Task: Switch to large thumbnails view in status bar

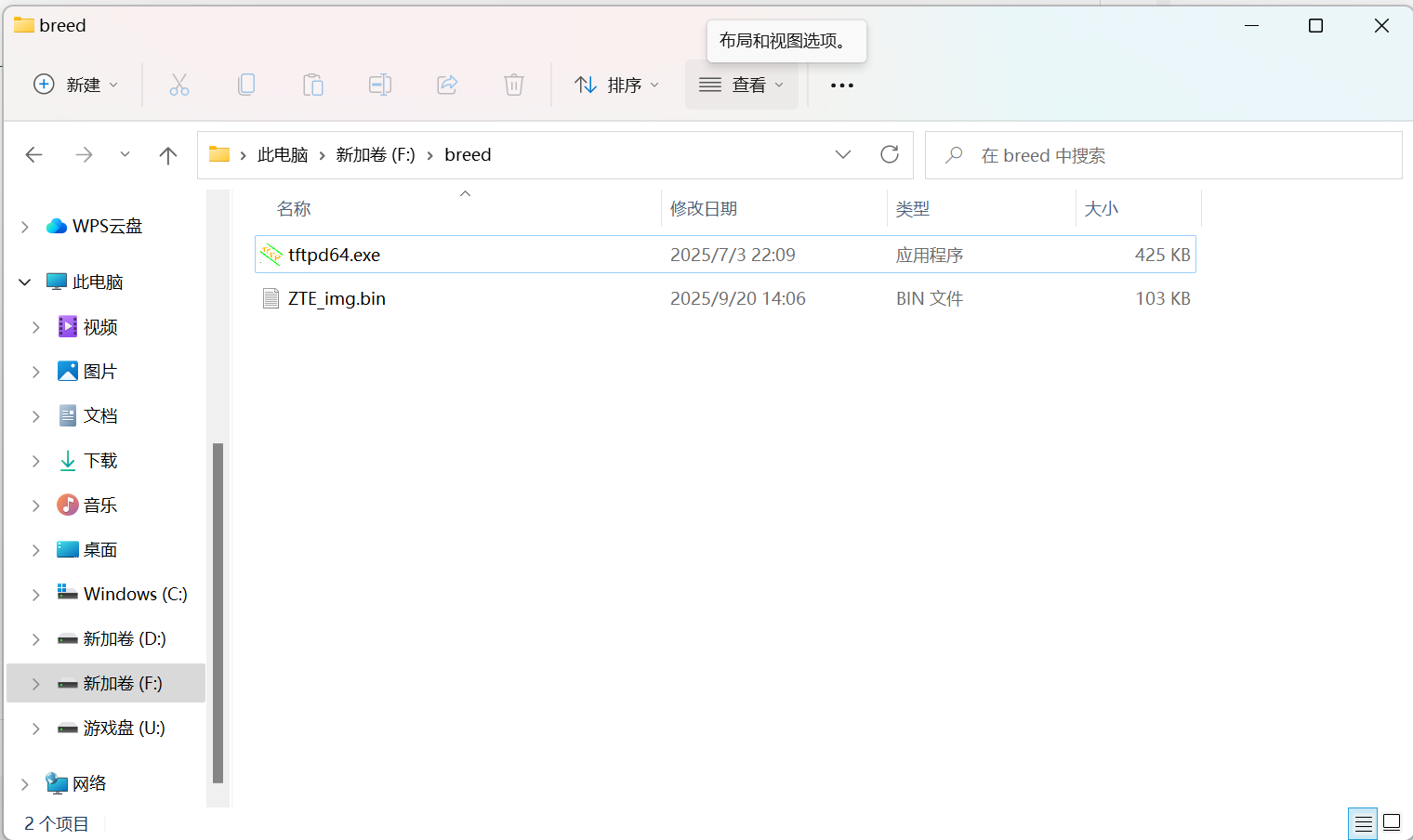Action: pyautogui.click(x=1392, y=823)
